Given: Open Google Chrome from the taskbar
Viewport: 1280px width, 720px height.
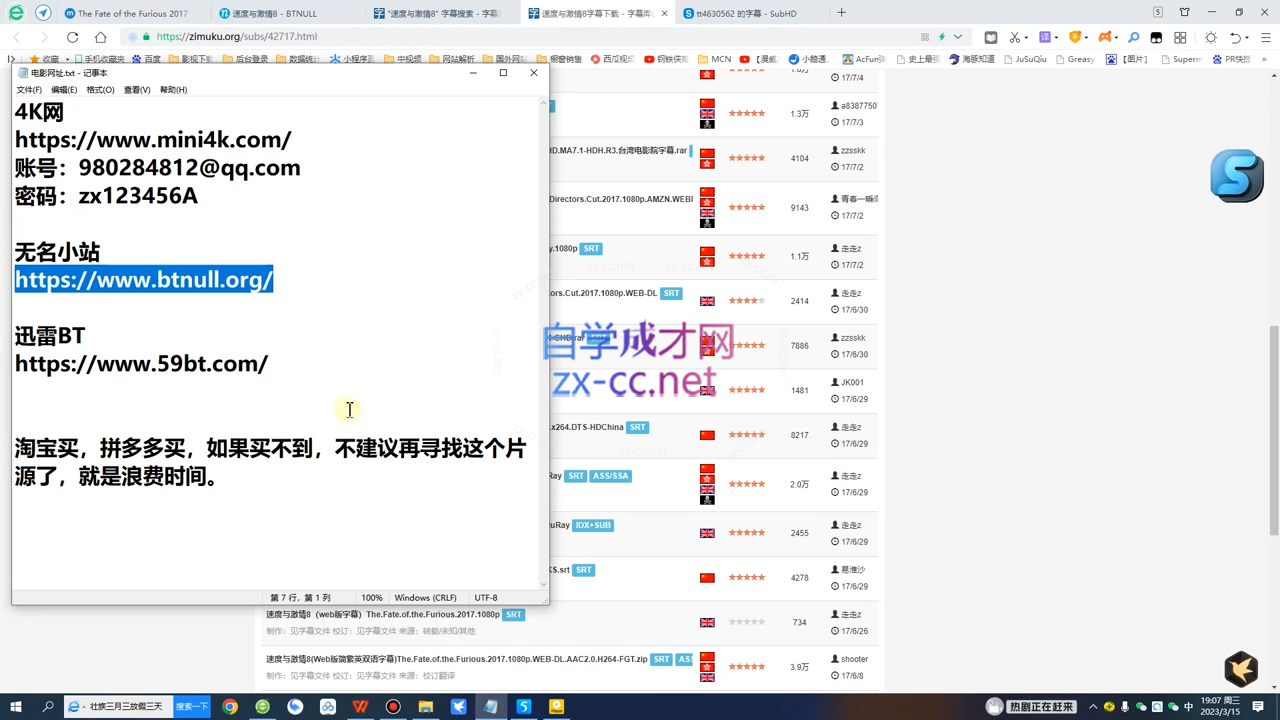Looking at the screenshot, I should (x=230, y=706).
